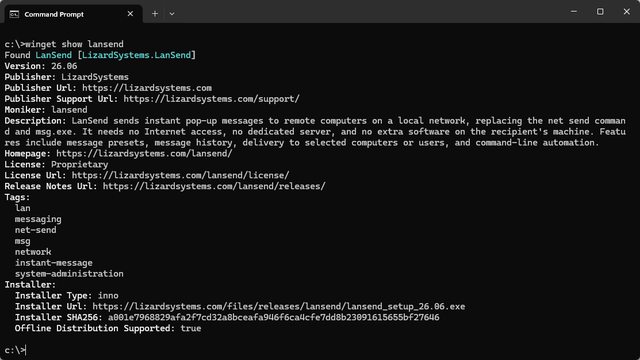Open the Publisher Support Url link
This screenshot has height=360, width=640.
(211, 99)
